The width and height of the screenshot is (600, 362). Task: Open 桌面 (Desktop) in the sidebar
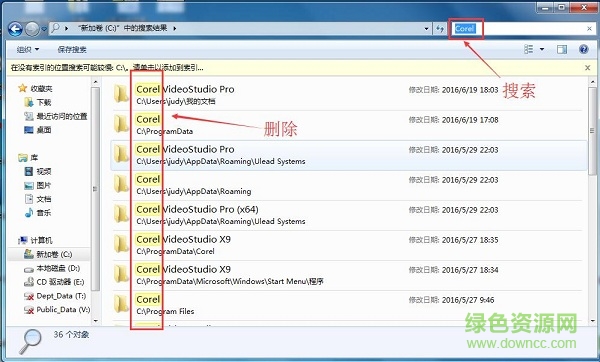44,130
